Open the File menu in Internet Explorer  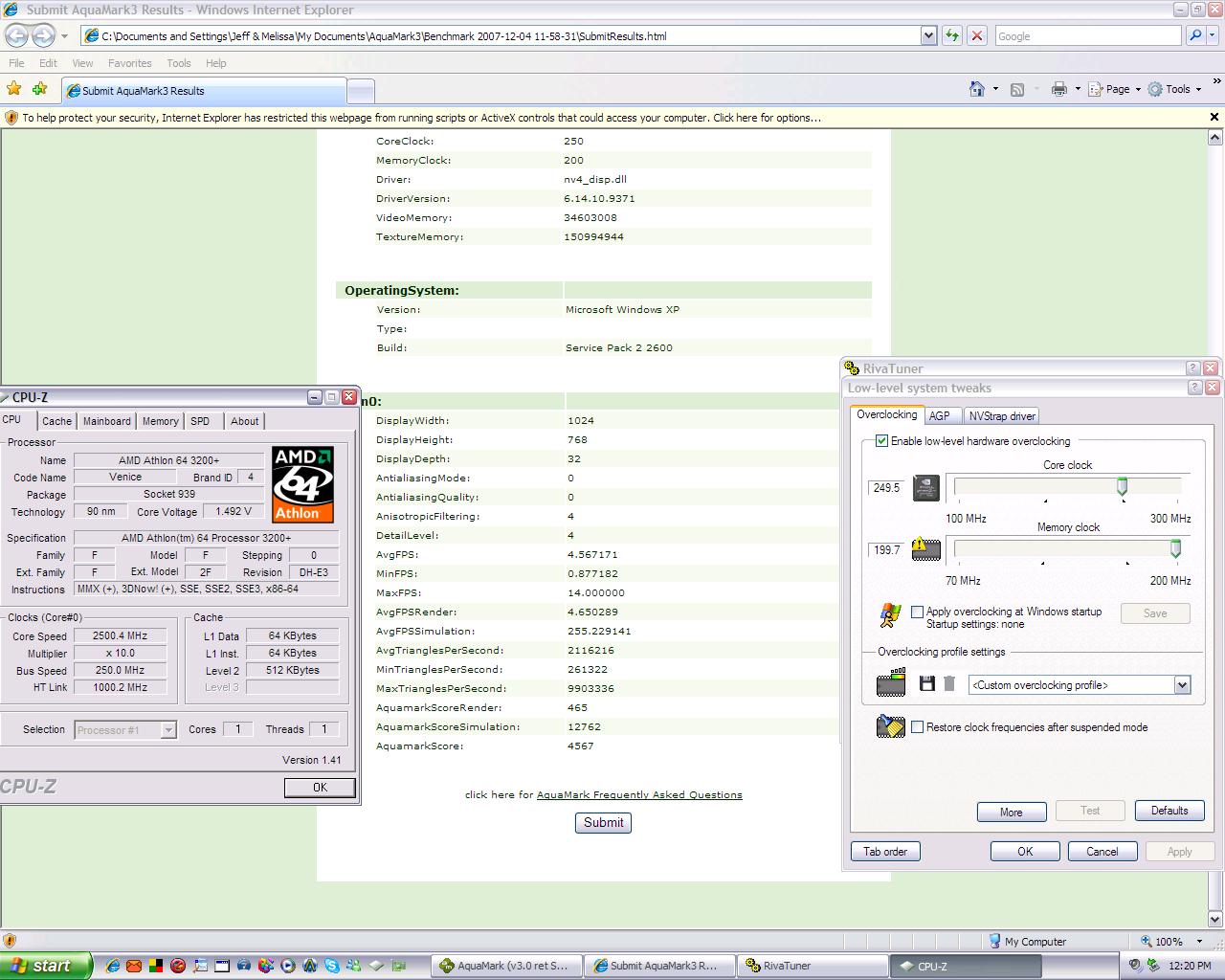tap(16, 63)
